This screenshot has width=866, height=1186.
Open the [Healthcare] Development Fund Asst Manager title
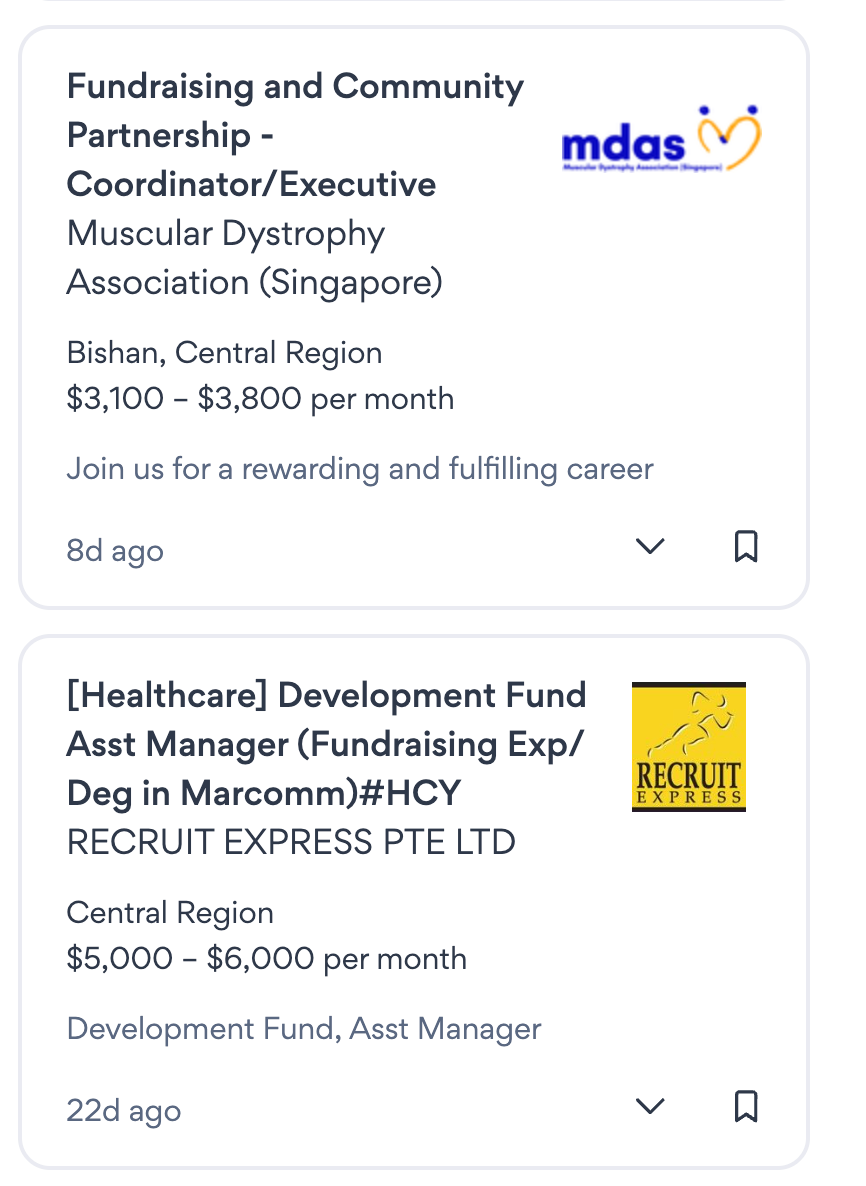coord(326,744)
